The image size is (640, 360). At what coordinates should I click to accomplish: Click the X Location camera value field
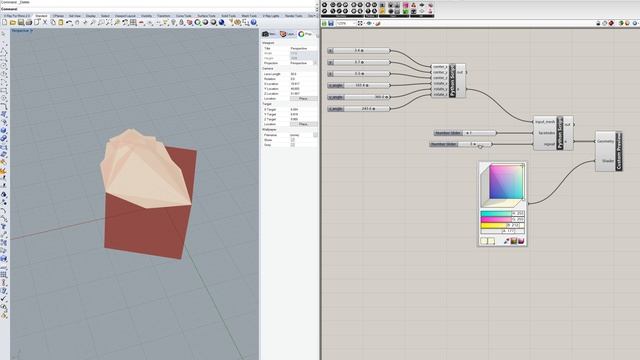[x=304, y=84]
